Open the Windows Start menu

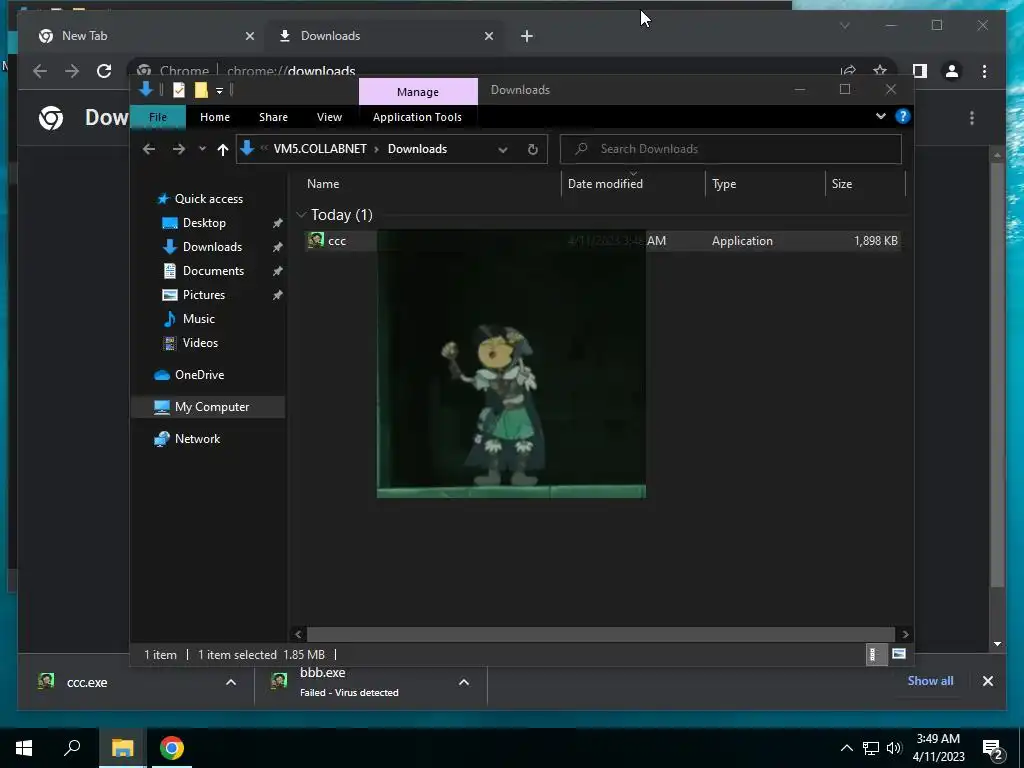[24, 748]
